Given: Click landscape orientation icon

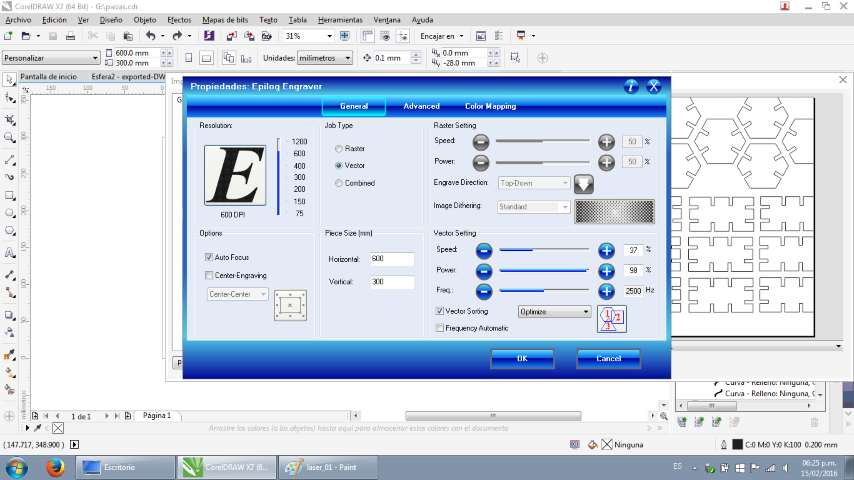Looking at the screenshot, I should [x=206, y=58].
